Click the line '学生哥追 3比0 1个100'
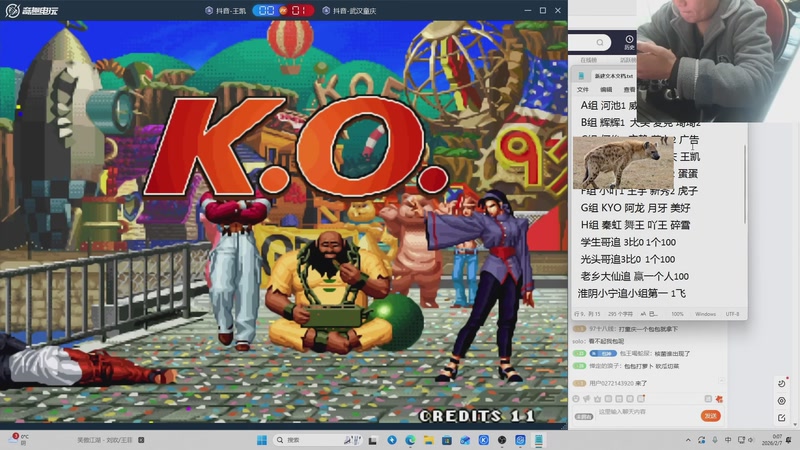Viewport: 800px width, 450px height. tap(628, 242)
